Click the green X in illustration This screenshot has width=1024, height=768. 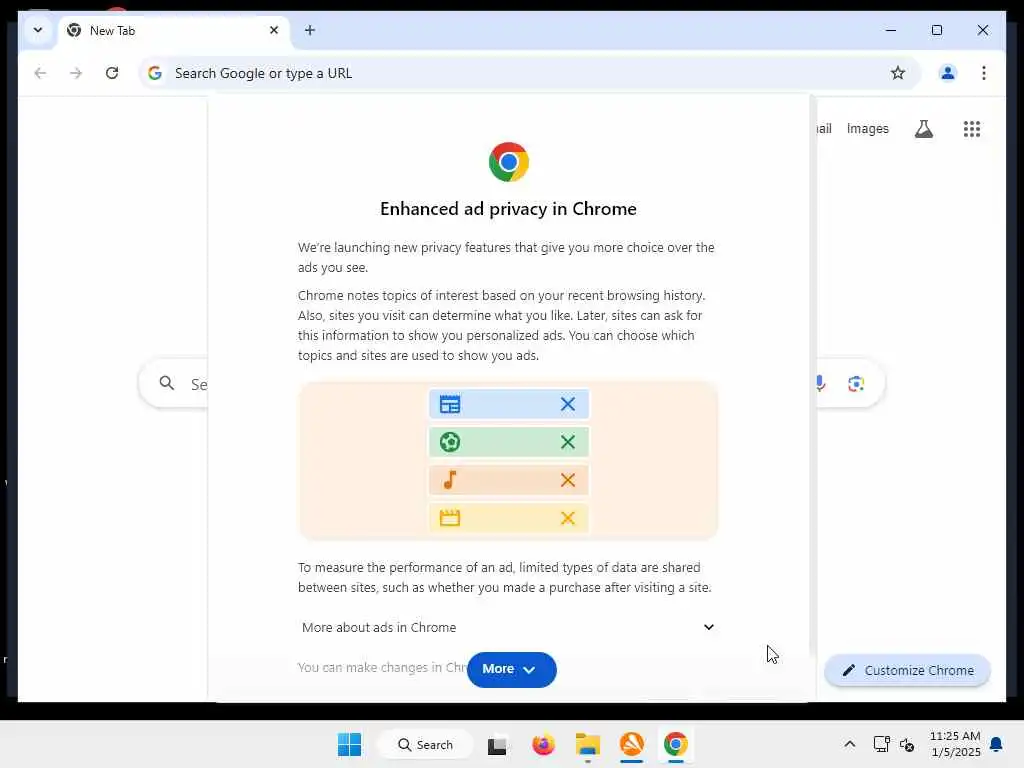point(568,442)
